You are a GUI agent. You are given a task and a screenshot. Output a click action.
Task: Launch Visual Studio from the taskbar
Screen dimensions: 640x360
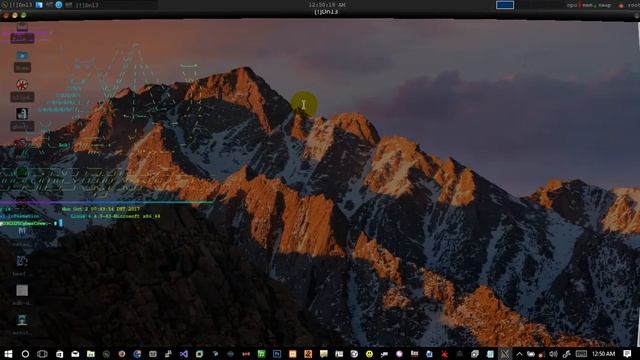coord(184,354)
